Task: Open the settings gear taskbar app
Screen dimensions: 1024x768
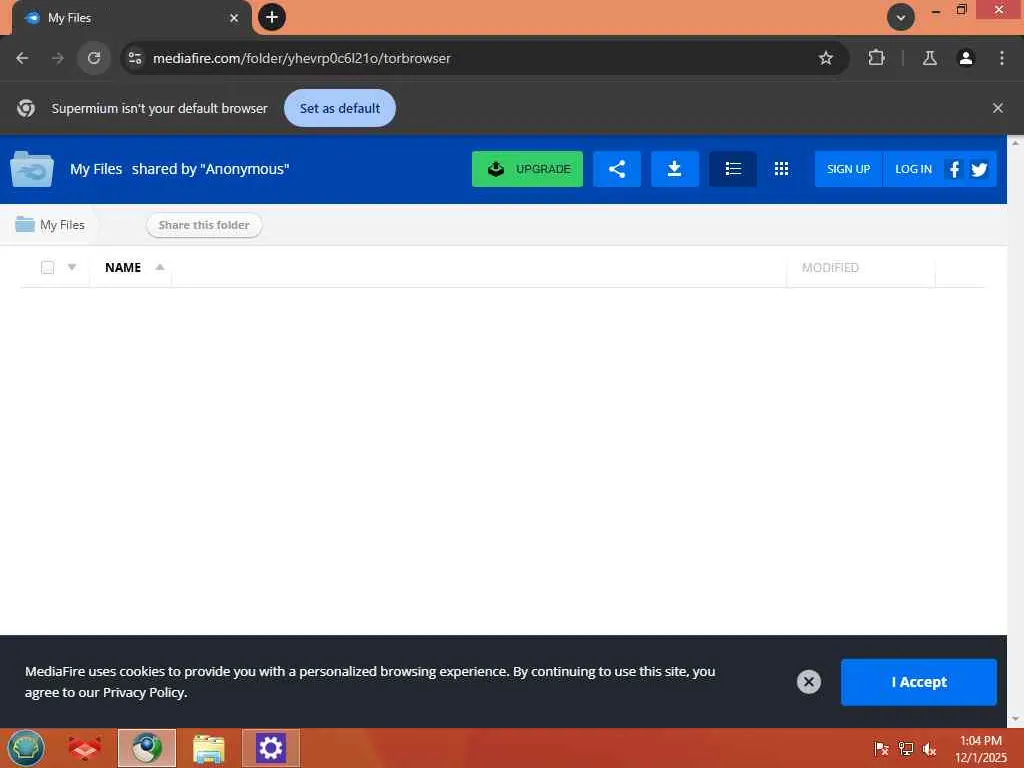Action: 270,748
